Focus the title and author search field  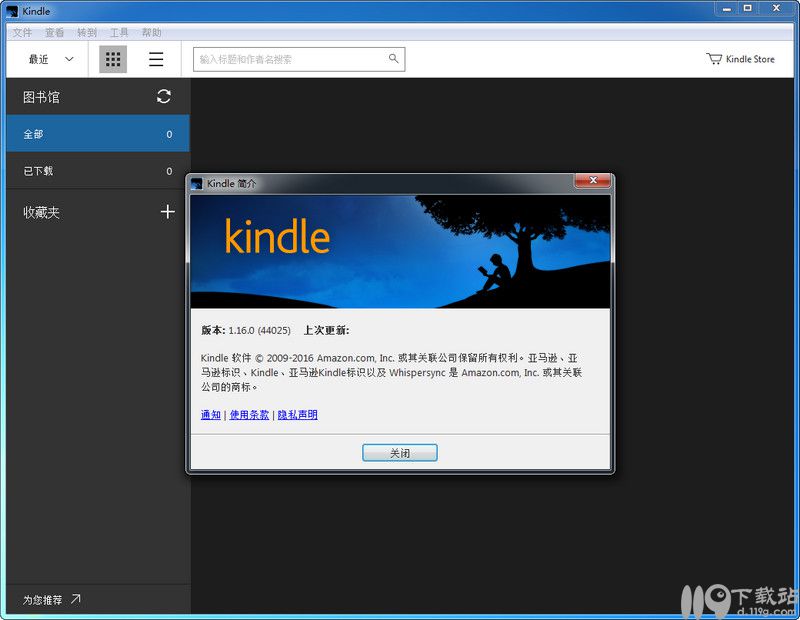point(299,59)
